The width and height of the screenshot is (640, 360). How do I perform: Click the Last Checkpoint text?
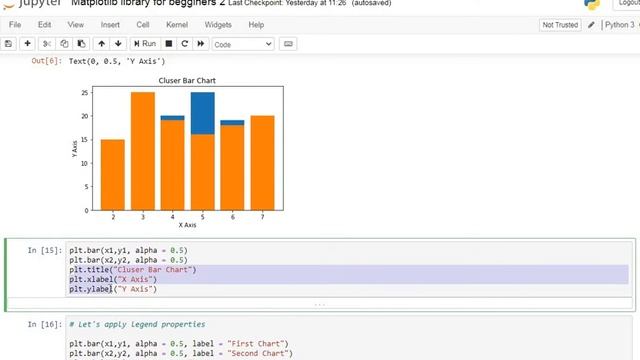pos(287,3)
